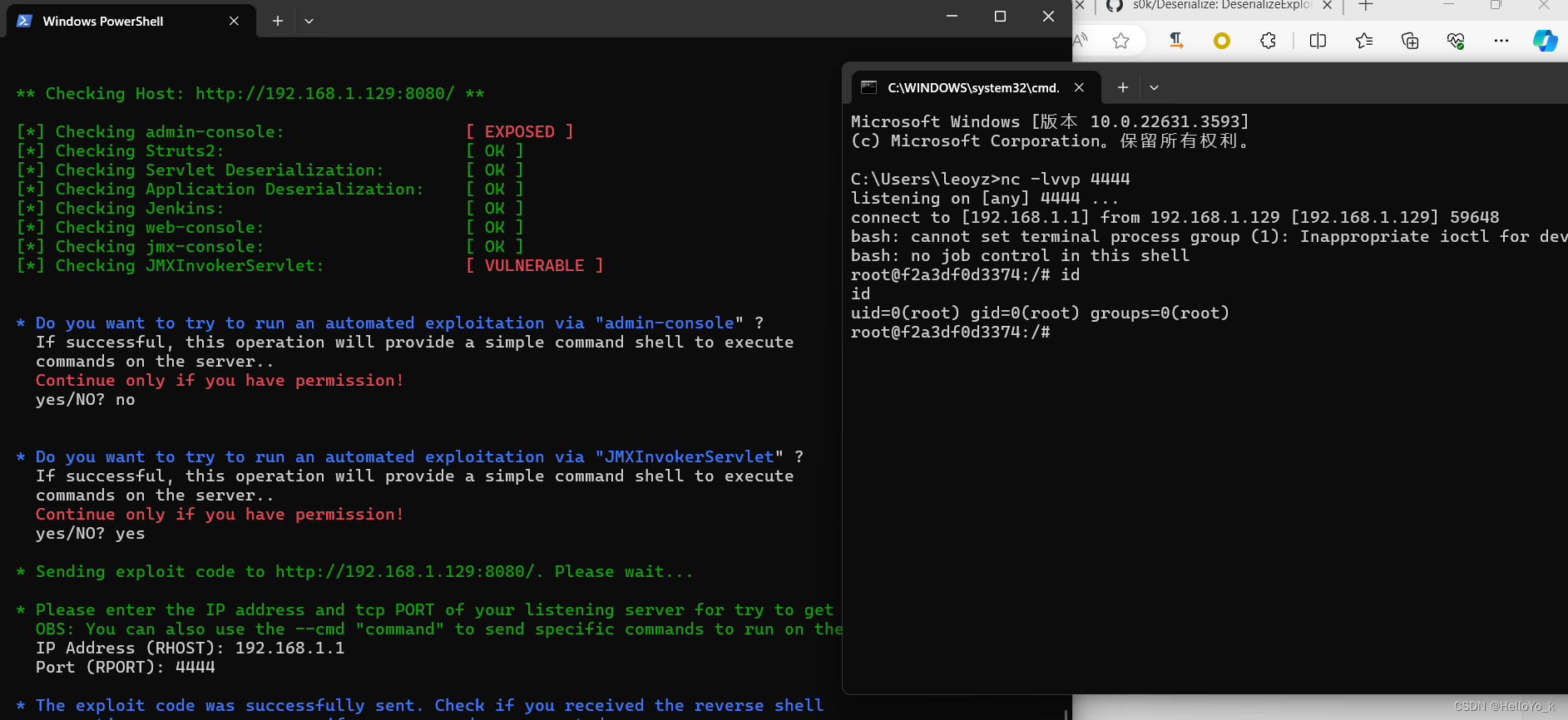Expand the PowerShell terminal profile dropdown
Screen dimensions: 1568x720
click(x=309, y=21)
